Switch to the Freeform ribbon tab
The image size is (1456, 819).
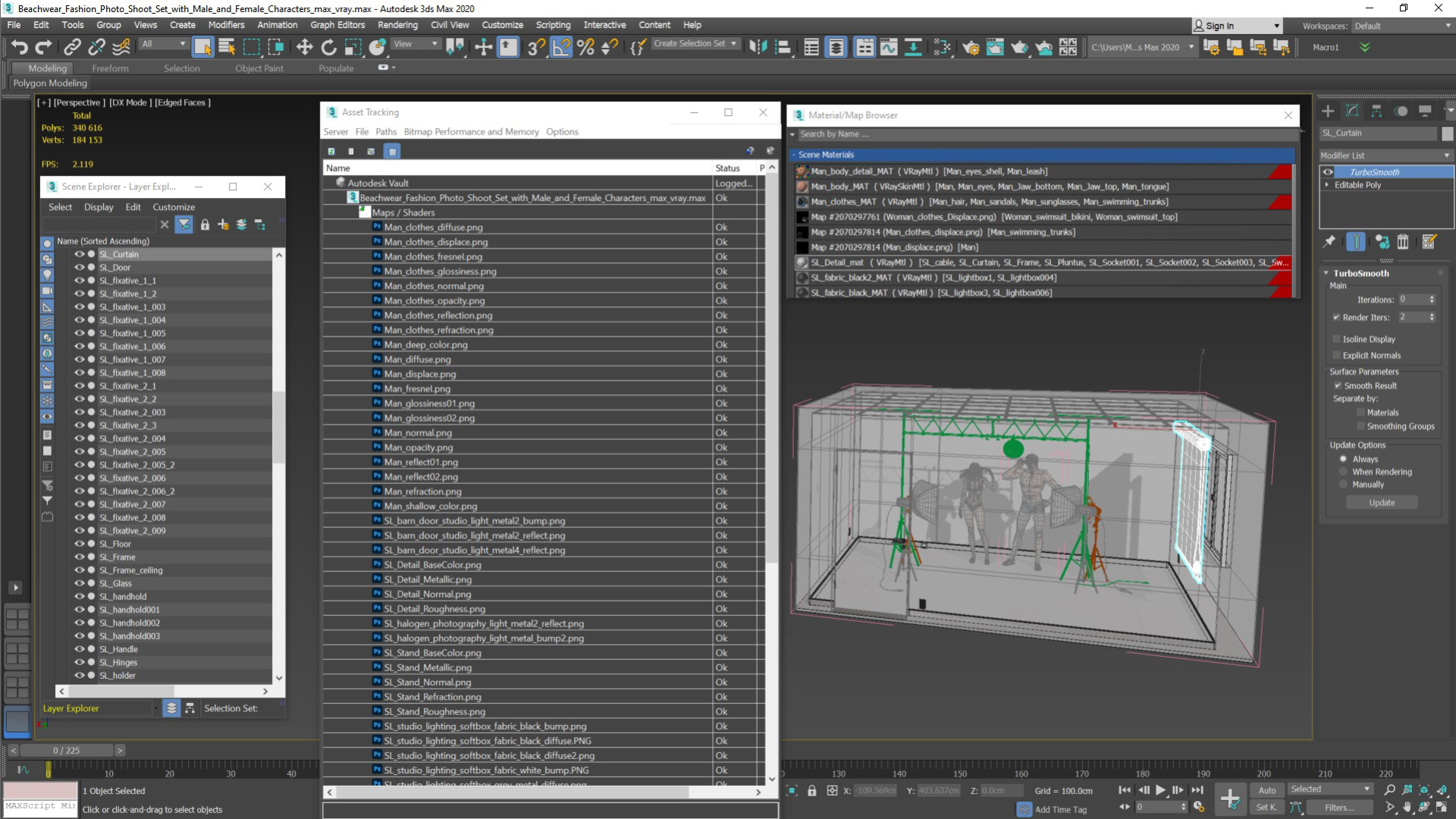[x=110, y=68]
